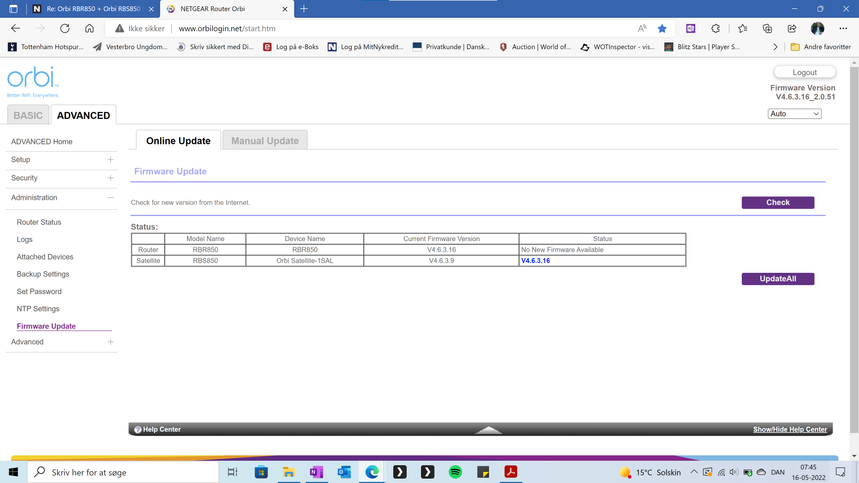
Task: Switch to the BASIC tab
Action: (x=28, y=115)
